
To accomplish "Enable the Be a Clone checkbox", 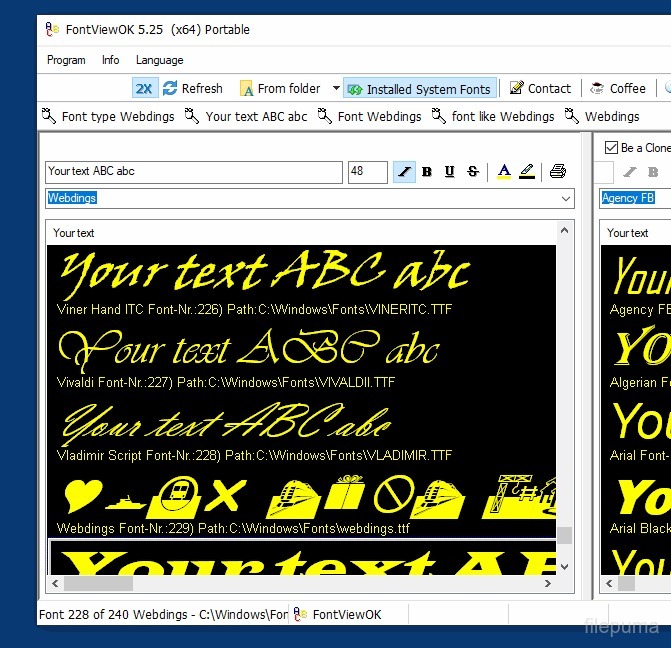I will (x=612, y=148).
